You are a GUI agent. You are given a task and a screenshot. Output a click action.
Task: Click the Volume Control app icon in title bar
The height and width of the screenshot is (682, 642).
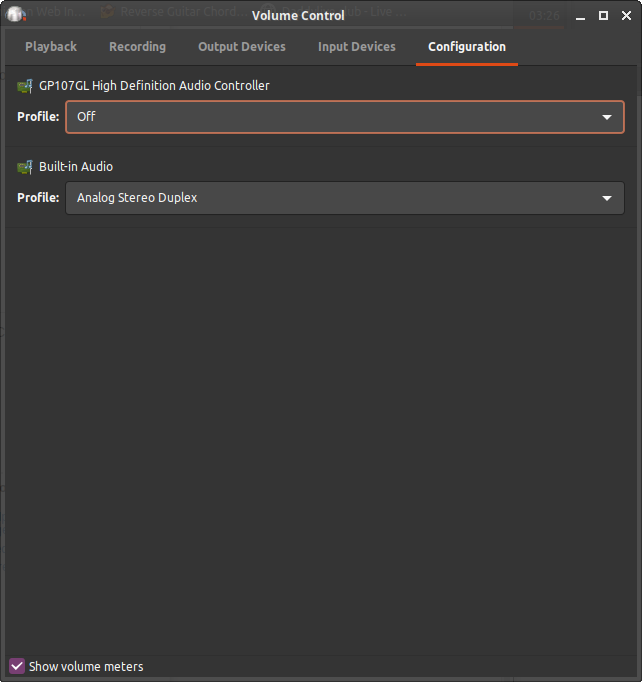[x=16, y=15]
